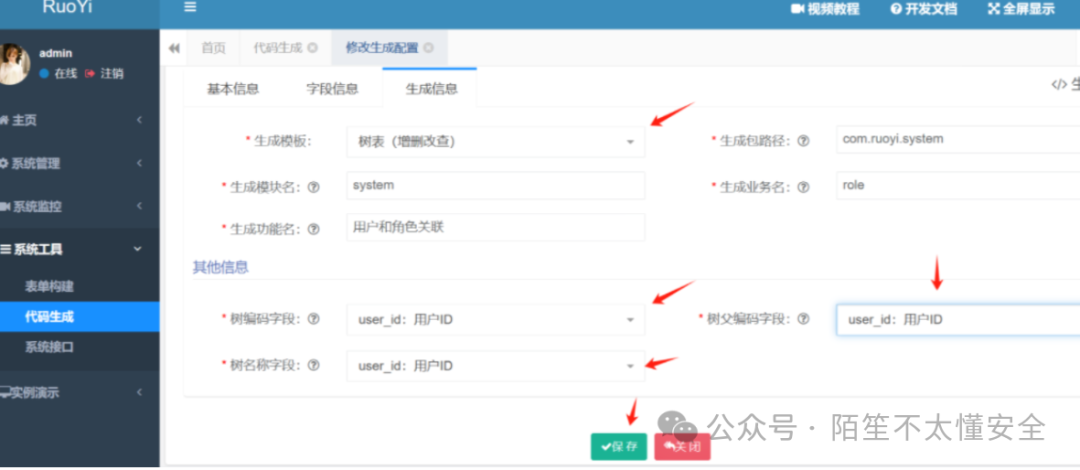Click the 生成模块名 help icon
Image resolution: width=1080 pixels, height=470 pixels.
313,187
